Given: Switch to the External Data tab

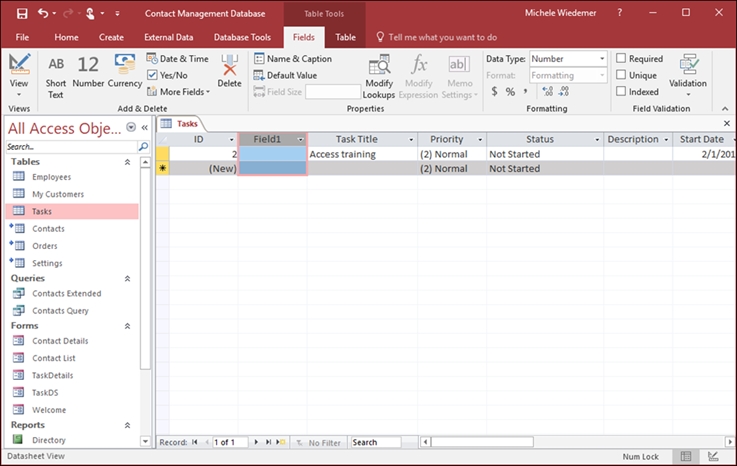Looking at the screenshot, I should (168, 37).
